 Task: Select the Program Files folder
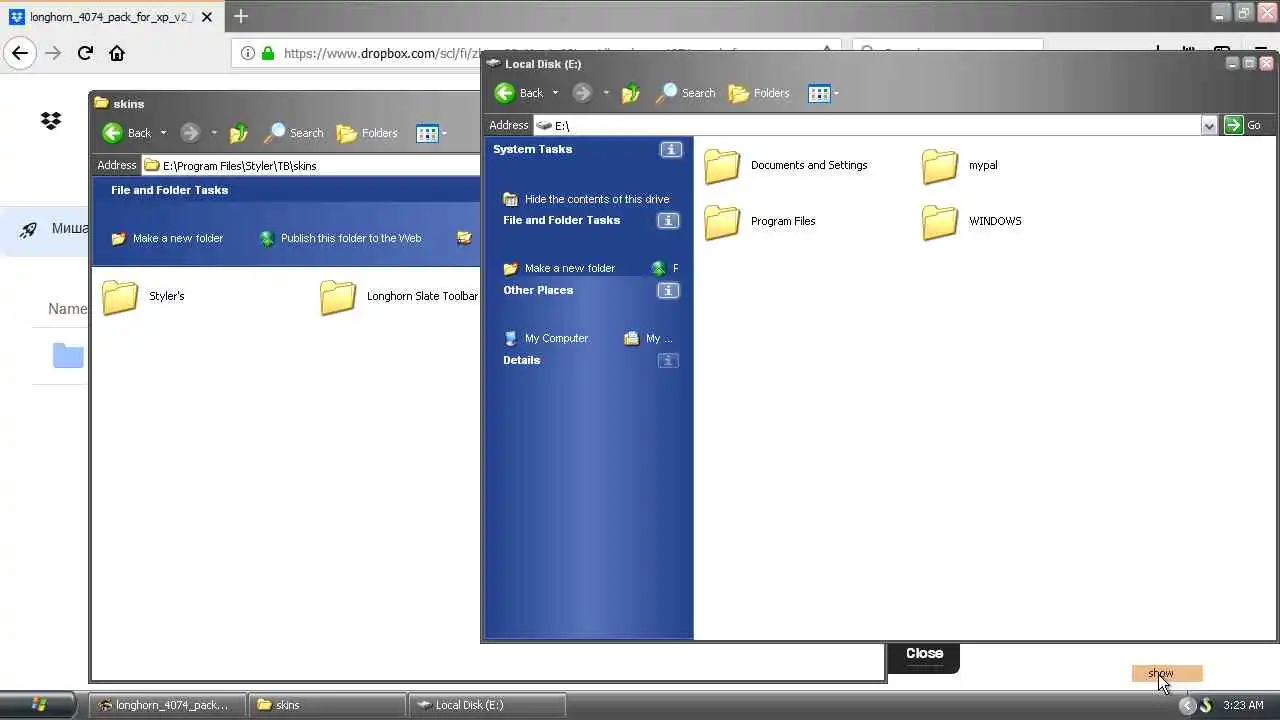(x=760, y=222)
